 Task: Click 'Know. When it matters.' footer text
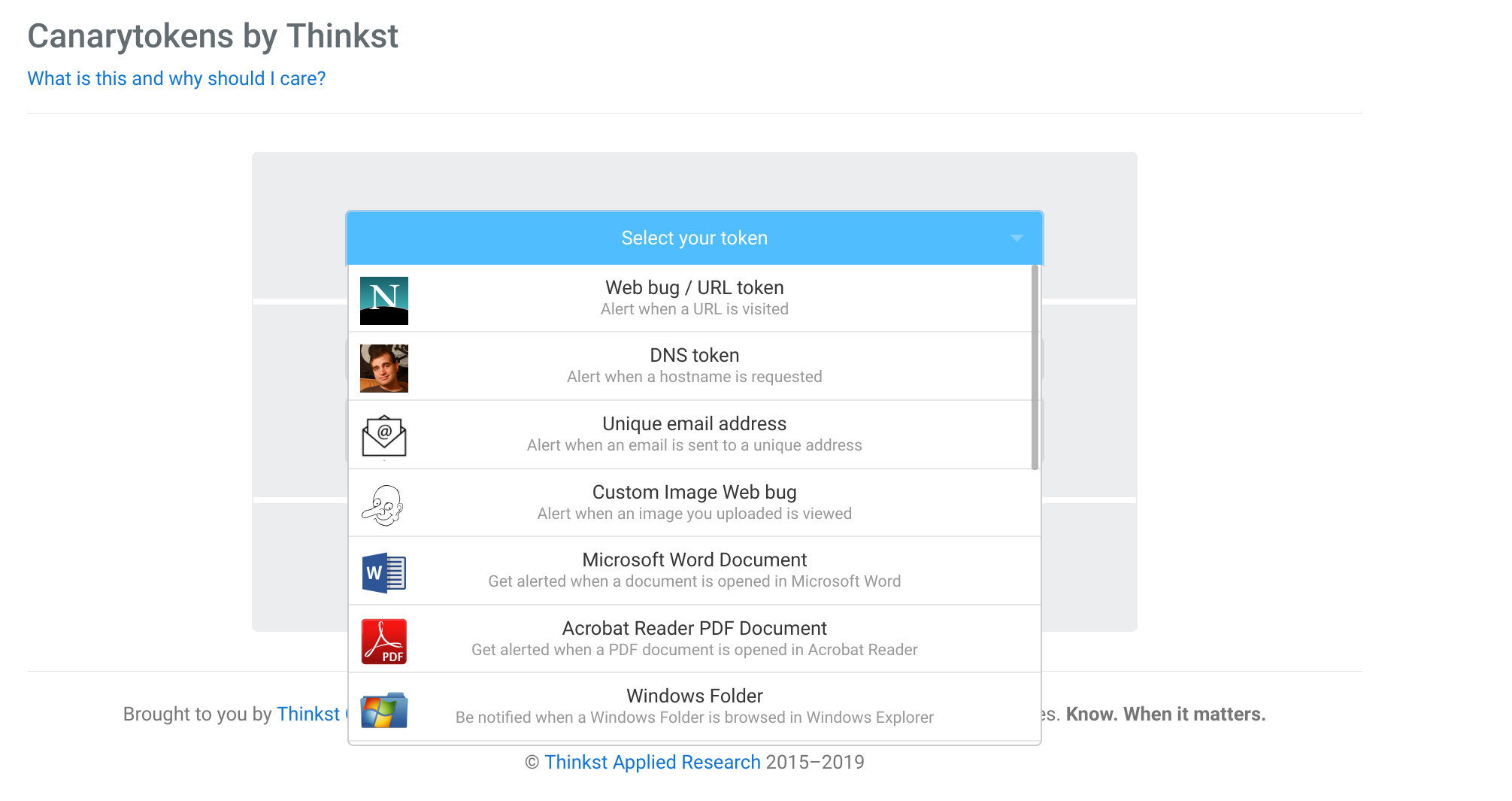1165,714
